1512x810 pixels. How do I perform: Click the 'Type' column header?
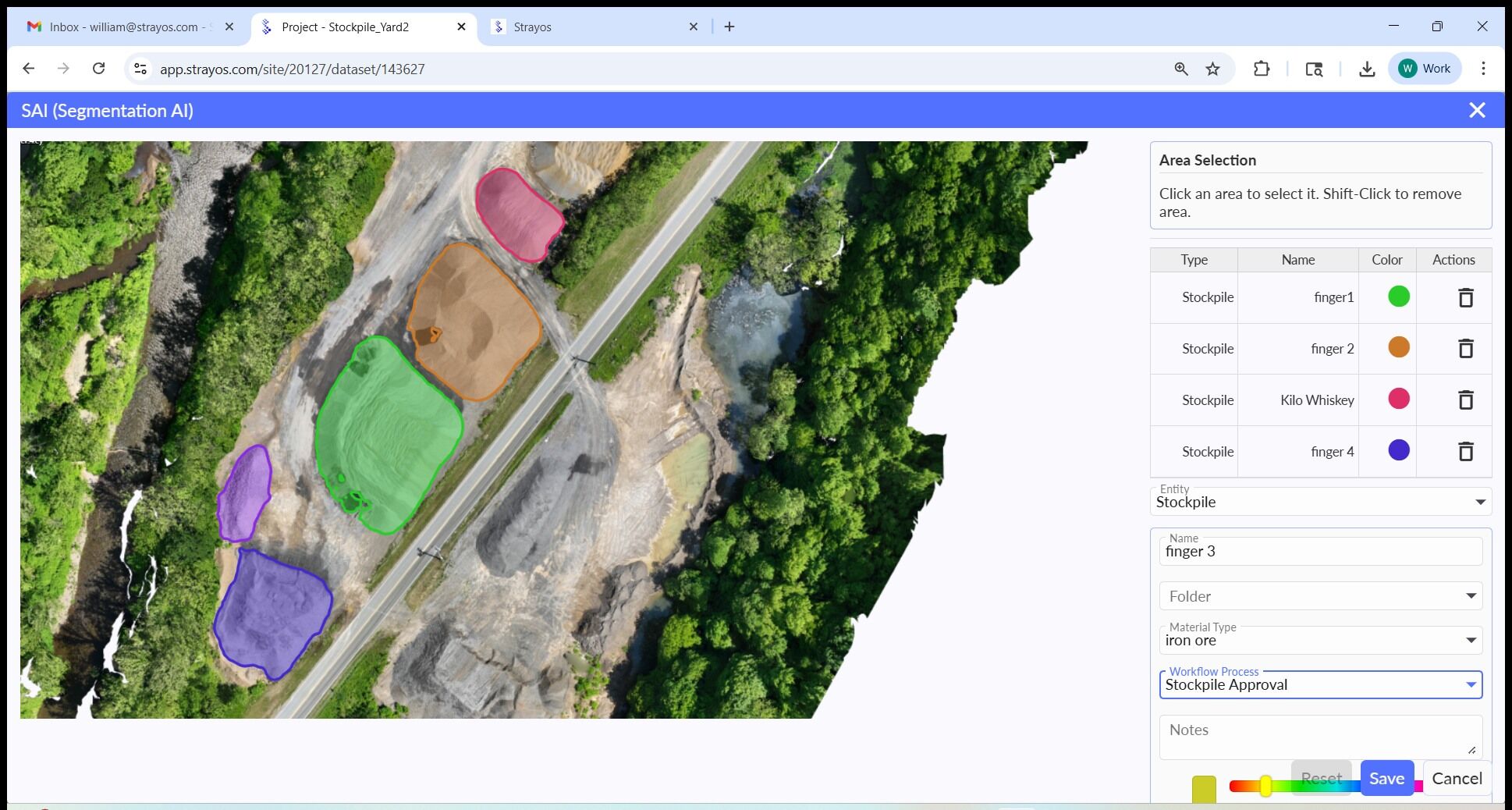click(x=1194, y=260)
